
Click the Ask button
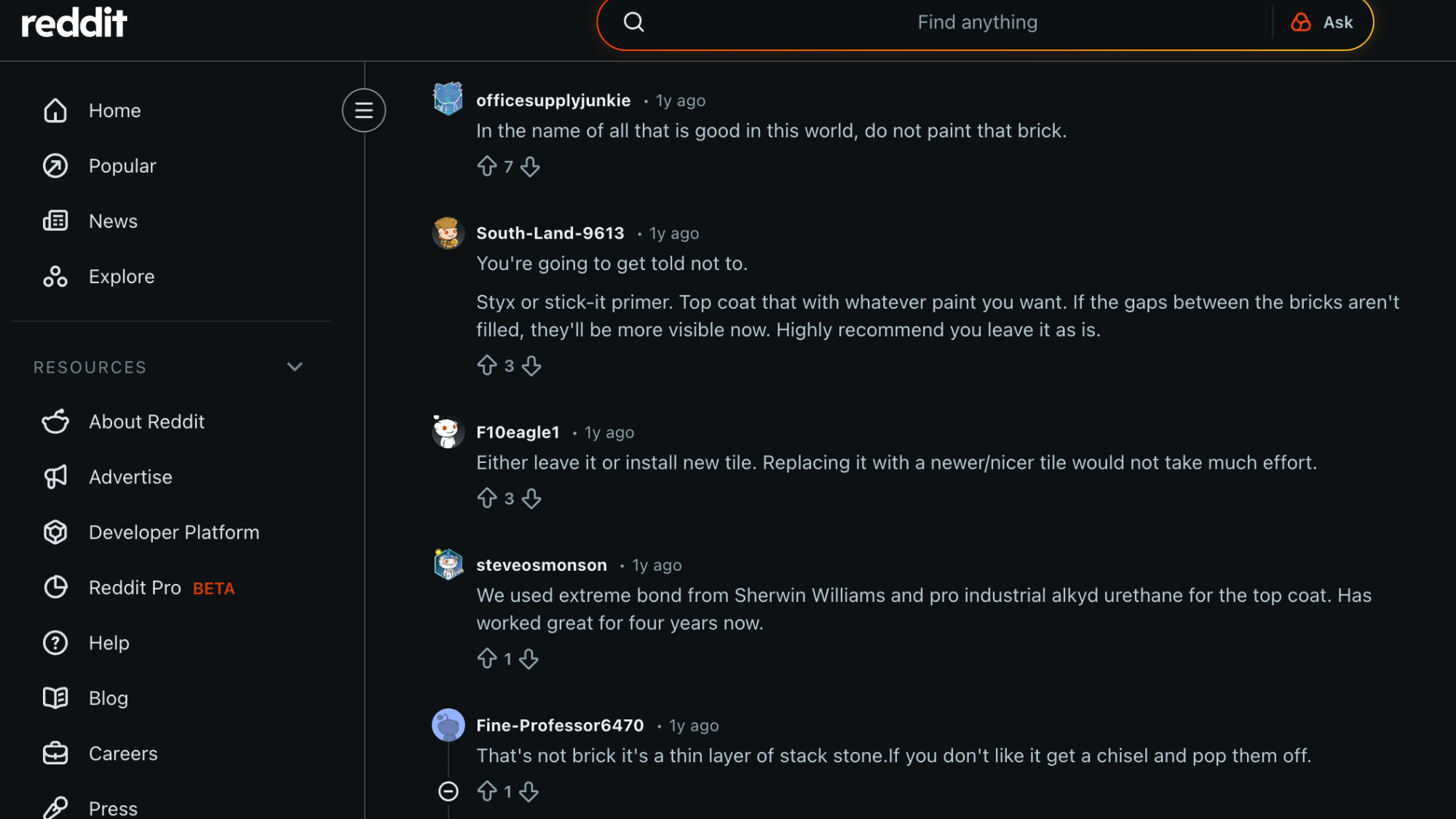click(x=1322, y=23)
